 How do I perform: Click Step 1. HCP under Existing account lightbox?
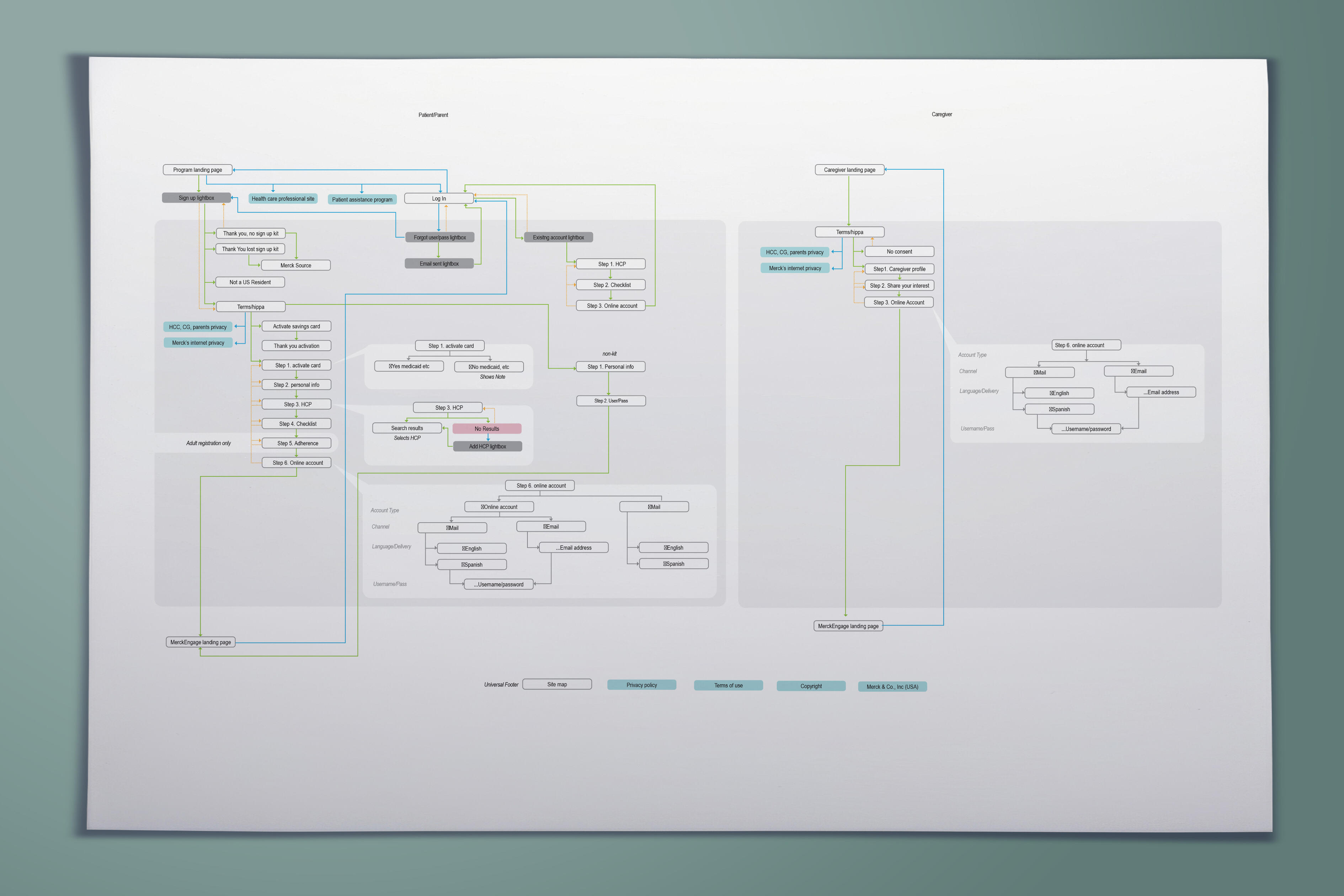click(x=611, y=264)
